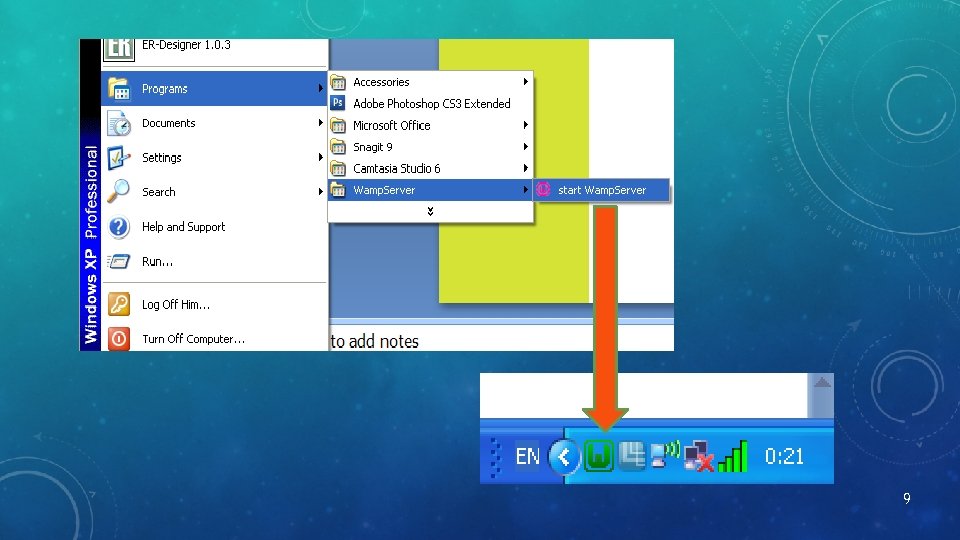Expand Settings submenu arrow
Screen dimensions: 960x540
click(320, 157)
